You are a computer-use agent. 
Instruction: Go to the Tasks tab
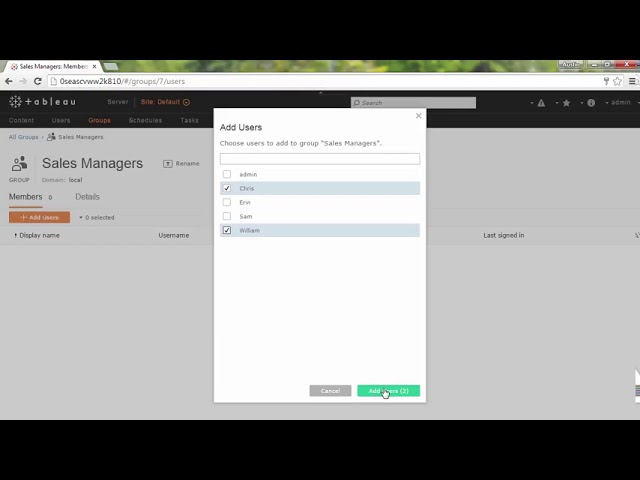click(x=189, y=120)
